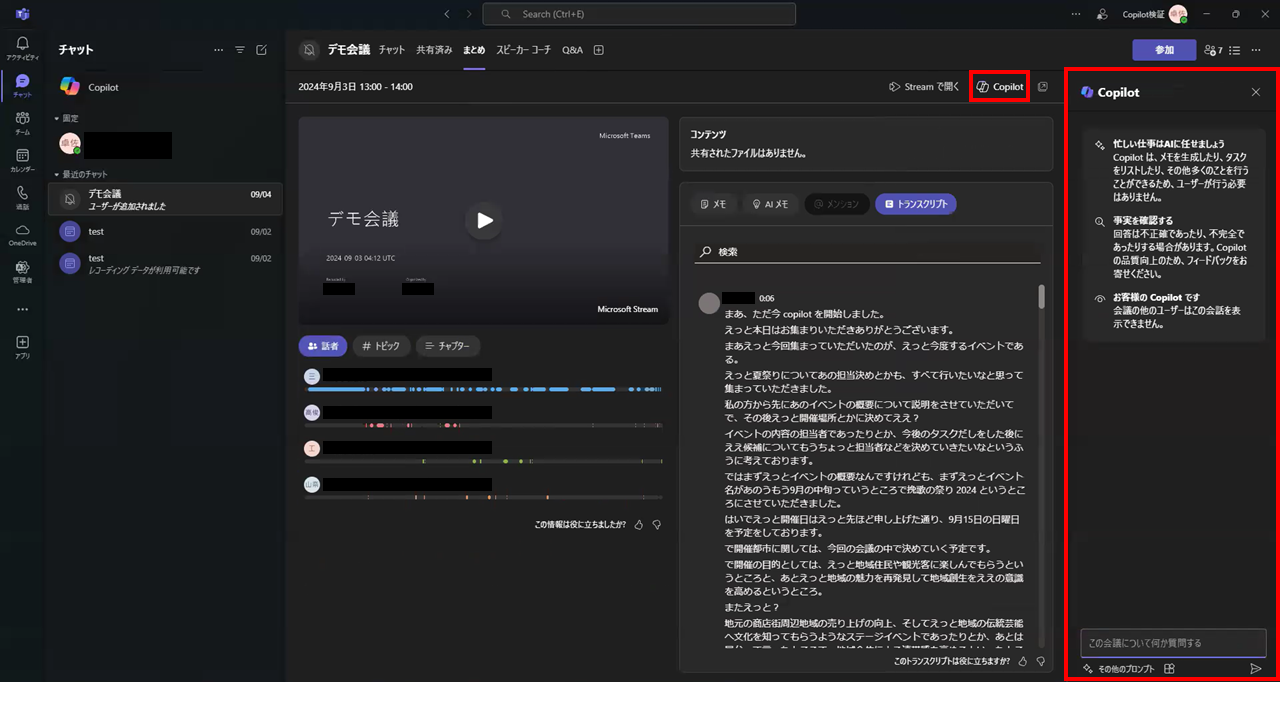Select the トランスクリプト tab
This screenshot has width=1280, height=720.
click(x=916, y=204)
